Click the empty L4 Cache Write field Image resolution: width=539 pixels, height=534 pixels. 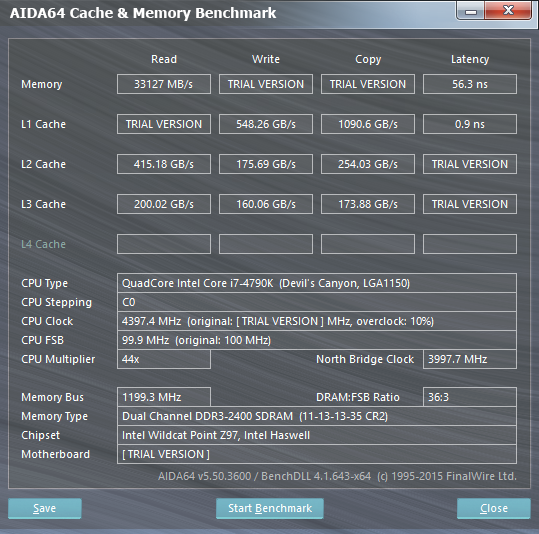coord(266,244)
